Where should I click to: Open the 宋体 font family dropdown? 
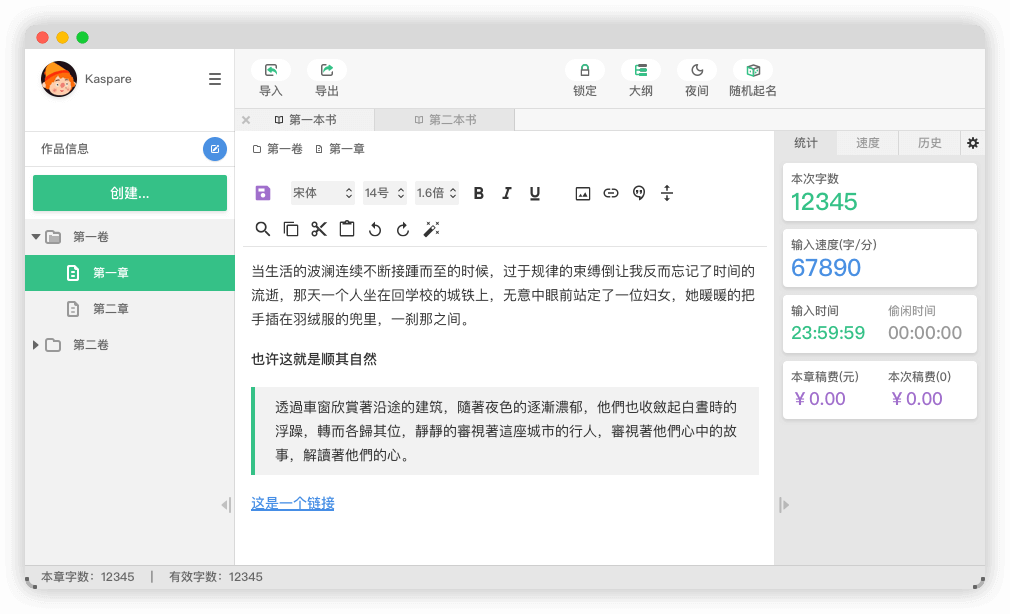click(322, 193)
